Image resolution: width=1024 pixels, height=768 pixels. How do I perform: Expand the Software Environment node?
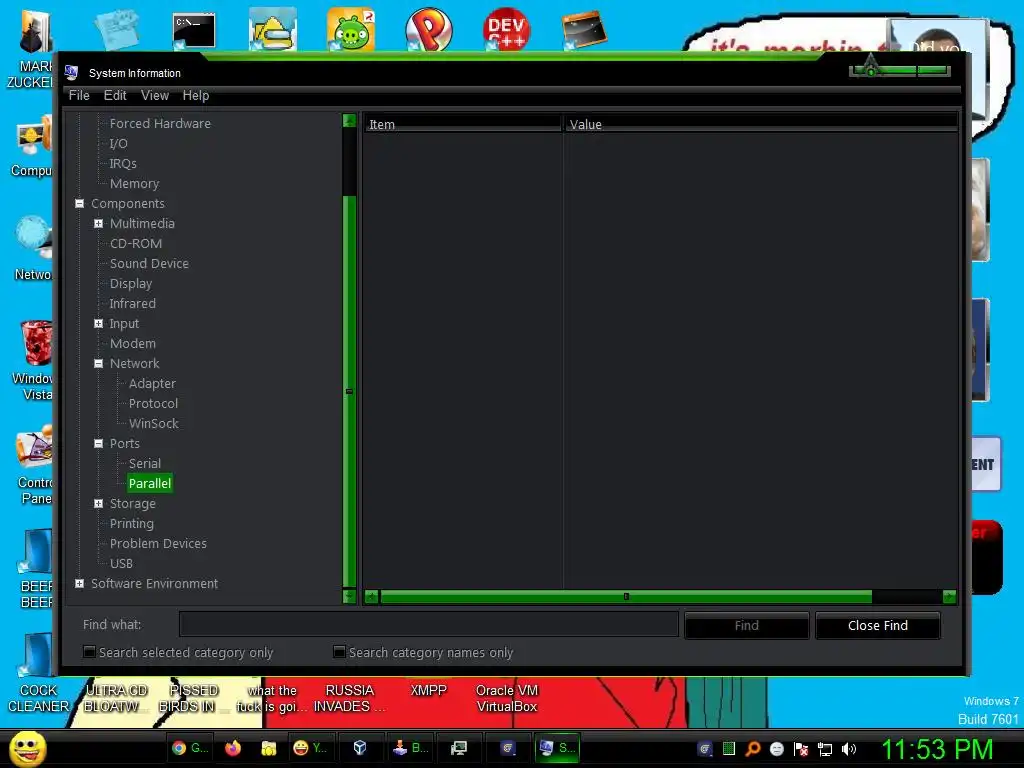[x=80, y=584]
